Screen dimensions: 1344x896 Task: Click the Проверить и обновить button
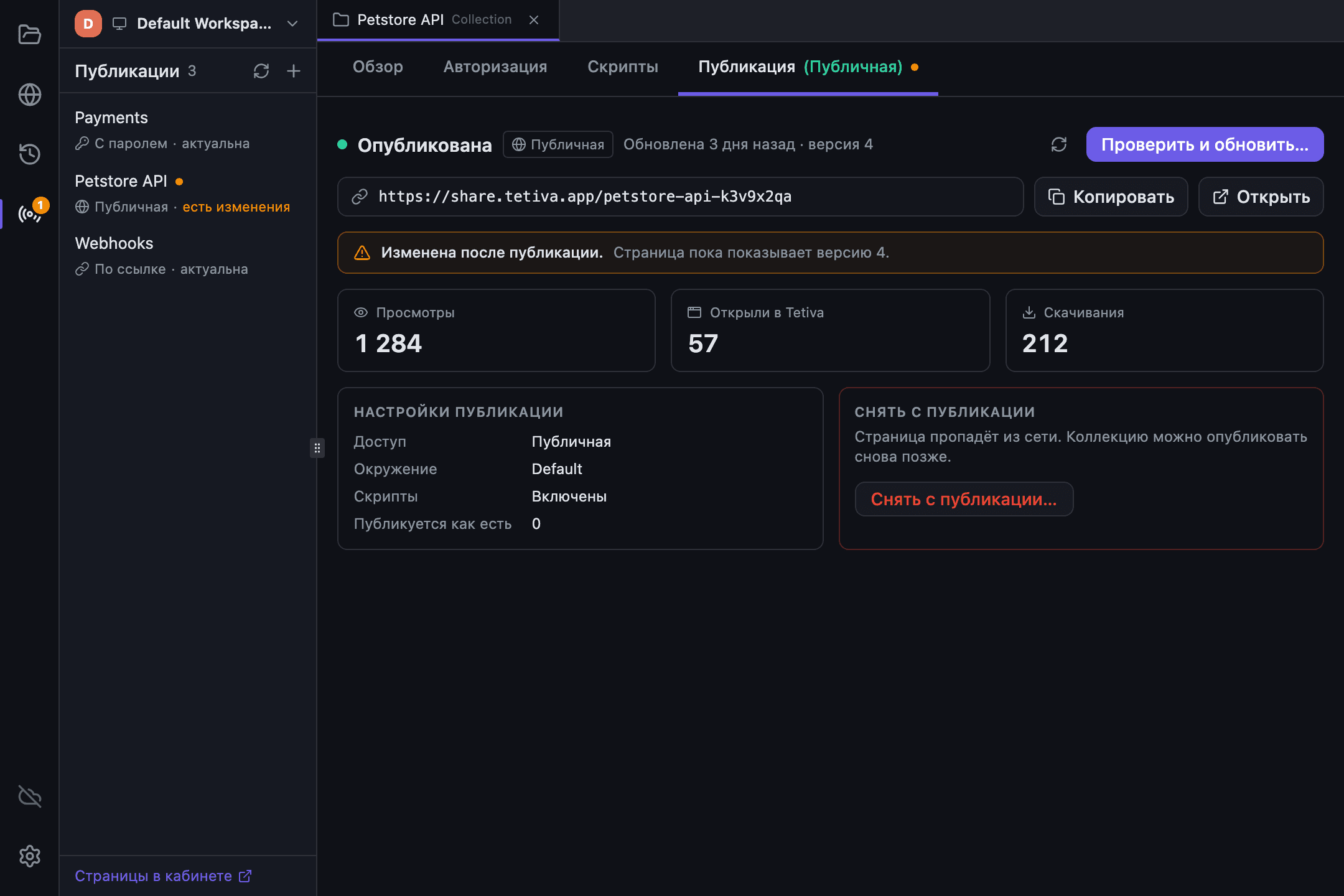(1205, 144)
